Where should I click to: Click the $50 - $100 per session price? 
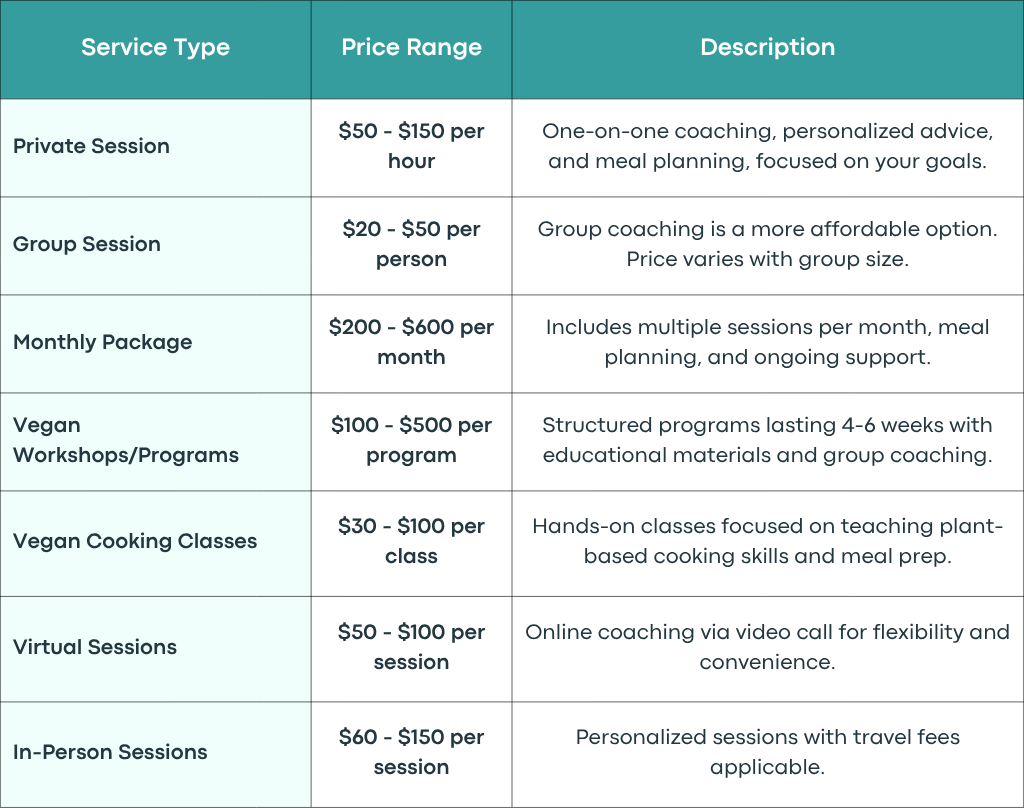click(411, 647)
